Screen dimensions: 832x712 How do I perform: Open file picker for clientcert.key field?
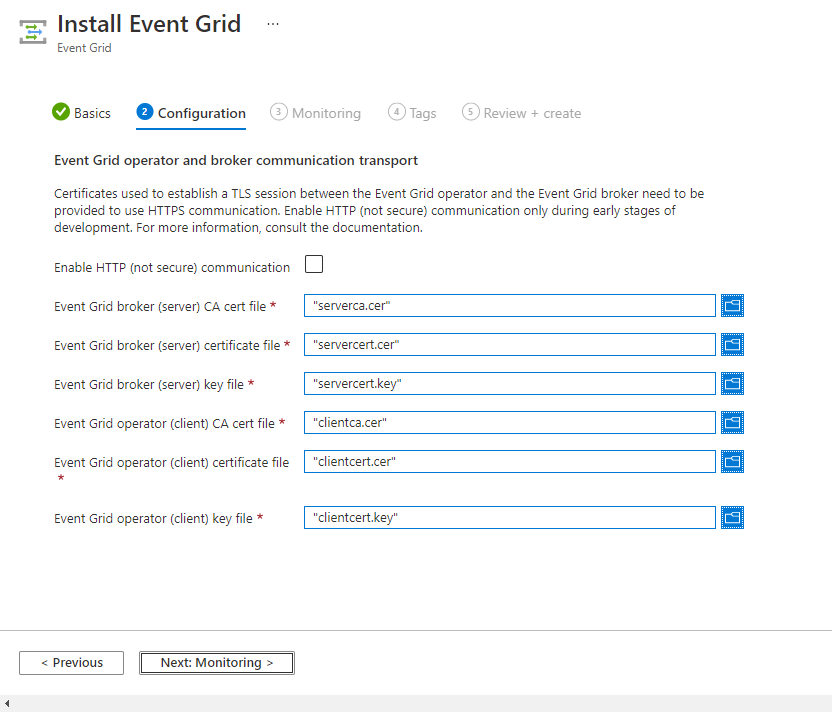pos(732,517)
